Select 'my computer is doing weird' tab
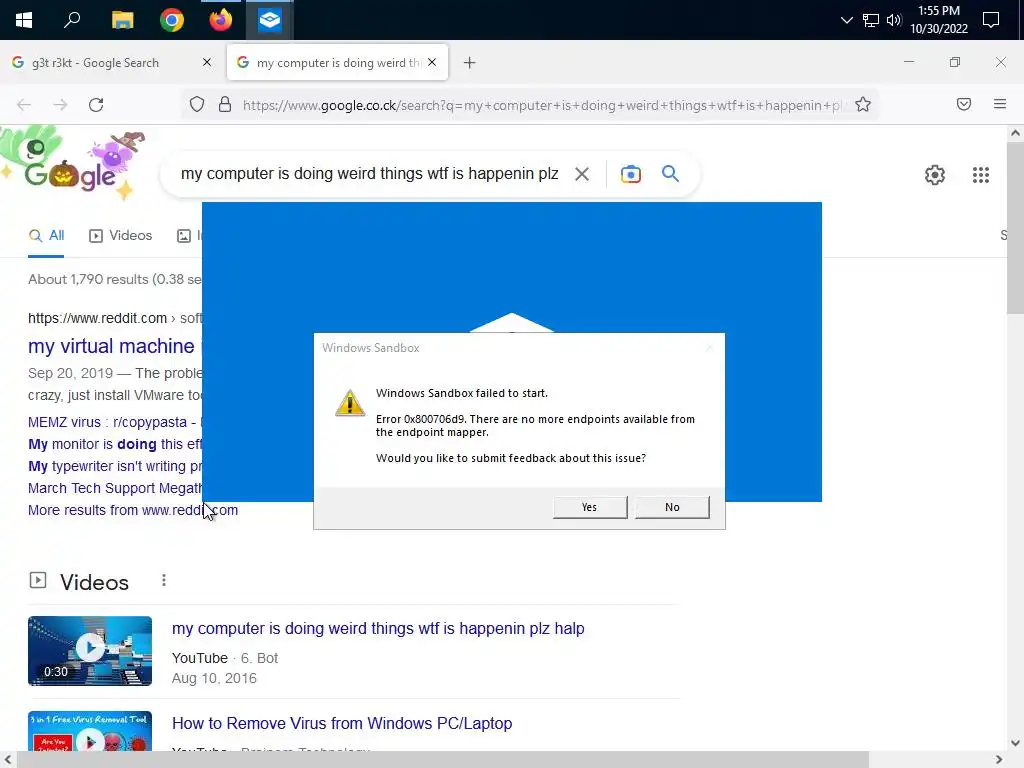1024x768 pixels. (338, 63)
